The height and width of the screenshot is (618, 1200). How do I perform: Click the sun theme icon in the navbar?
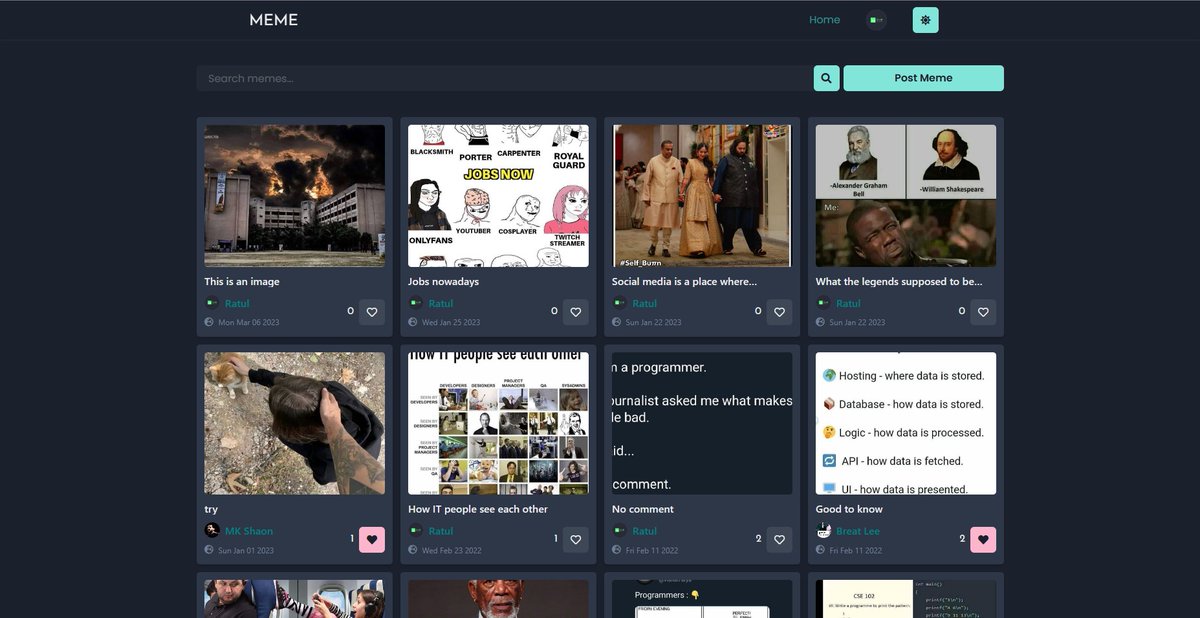click(925, 19)
